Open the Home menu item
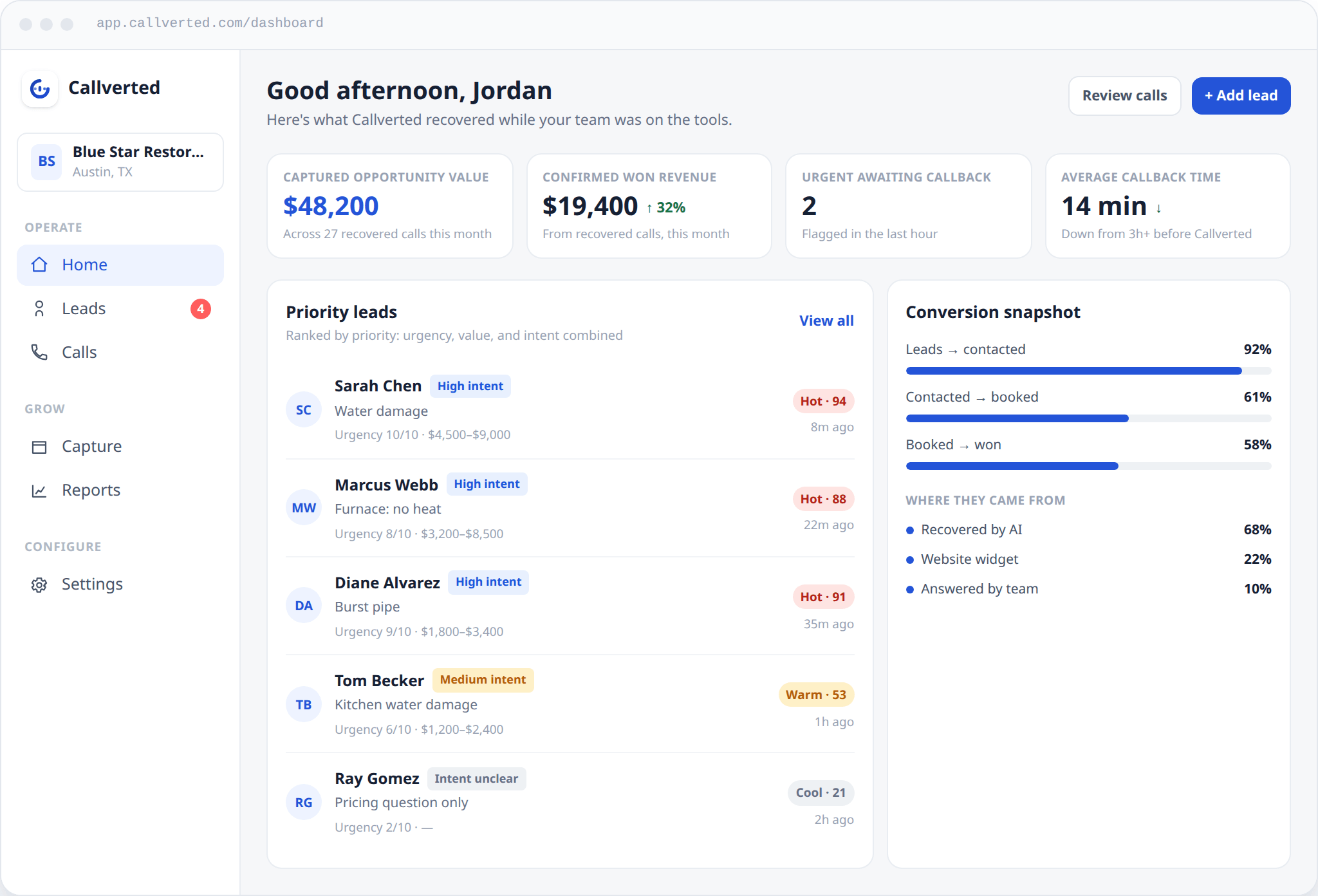Screen dimensions: 1318x896 (x=120, y=265)
